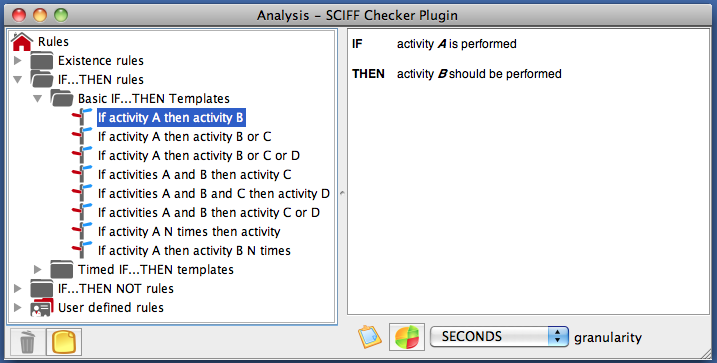The height and width of the screenshot is (363, 717).
Task: Click the User defined rules card icon
Action: [x=42, y=307]
